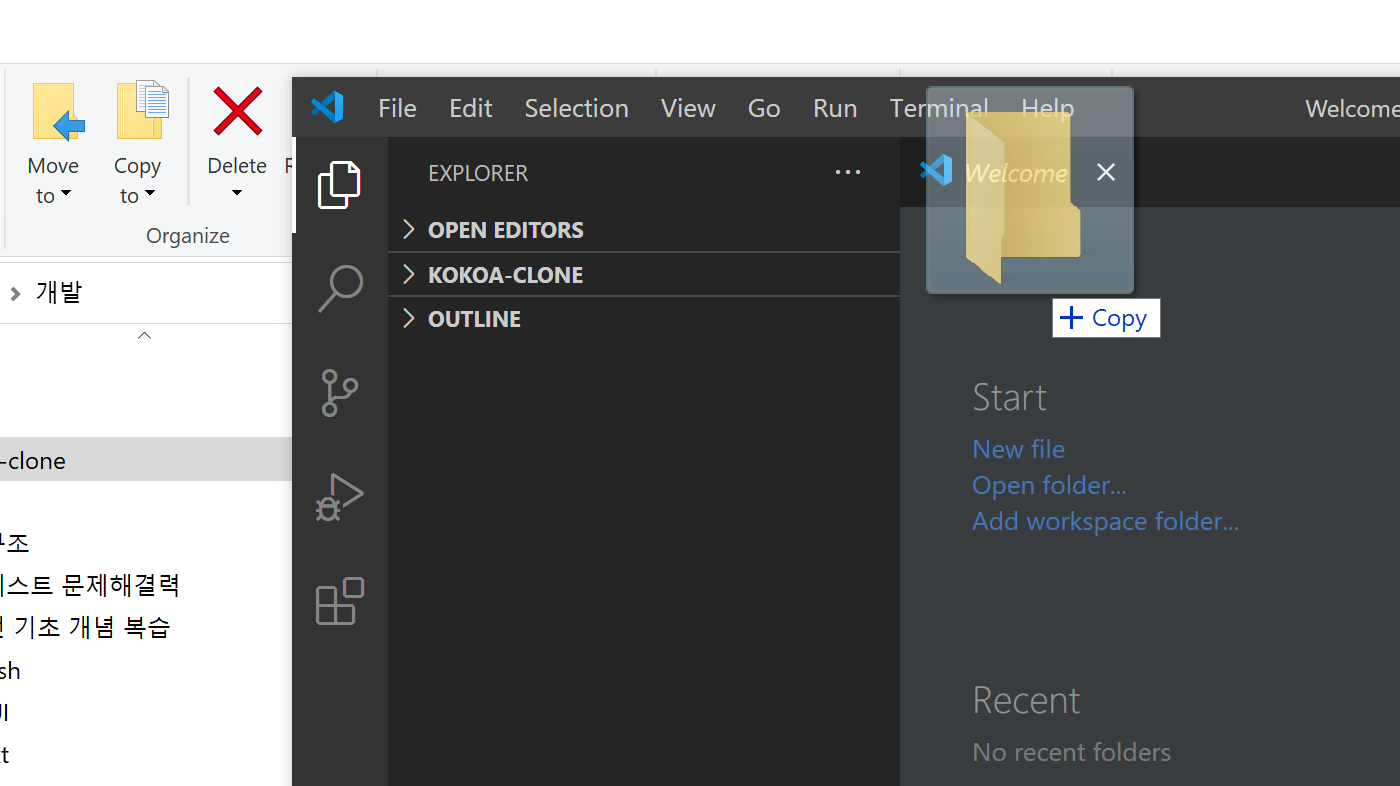
Task: Open the Search view in the activity bar
Action: 339,288
